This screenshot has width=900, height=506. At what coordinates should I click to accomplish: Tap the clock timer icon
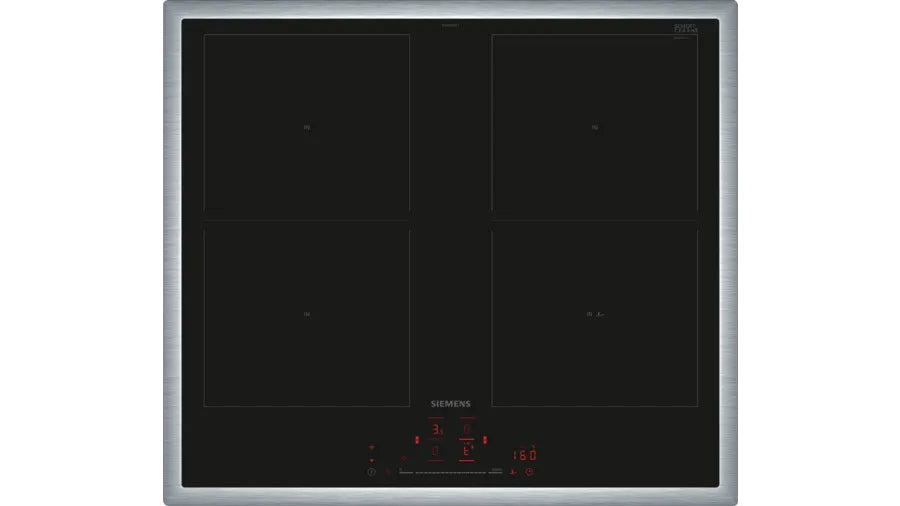point(529,471)
